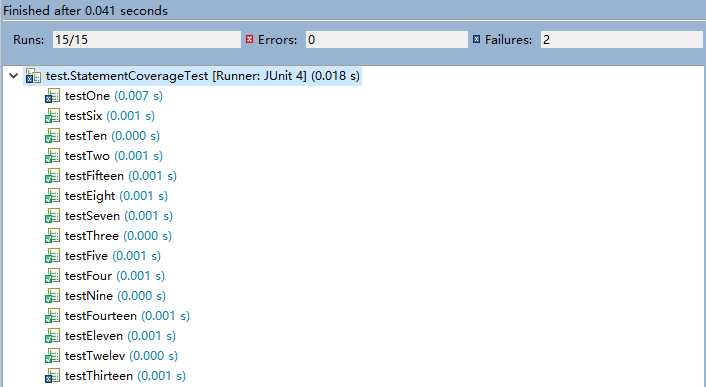Viewport: 706px width, 387px height.
Task: Click the passed icon beside testNine
Action: pyautogui.click(x=52, y=296)
